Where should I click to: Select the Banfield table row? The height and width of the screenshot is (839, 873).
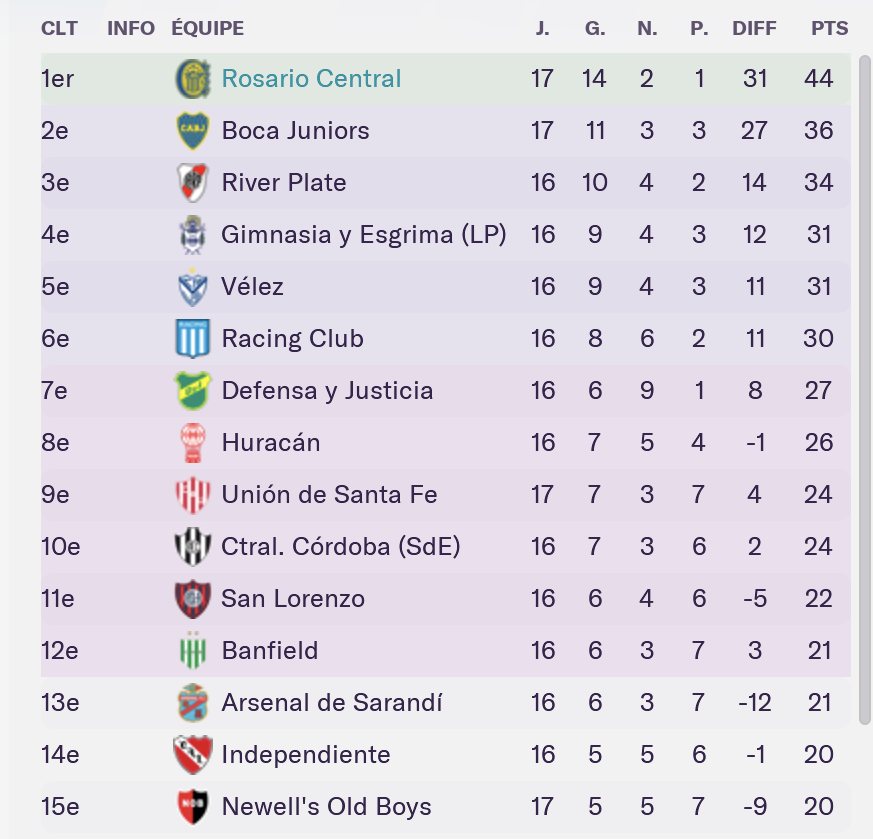coord(445,650)
